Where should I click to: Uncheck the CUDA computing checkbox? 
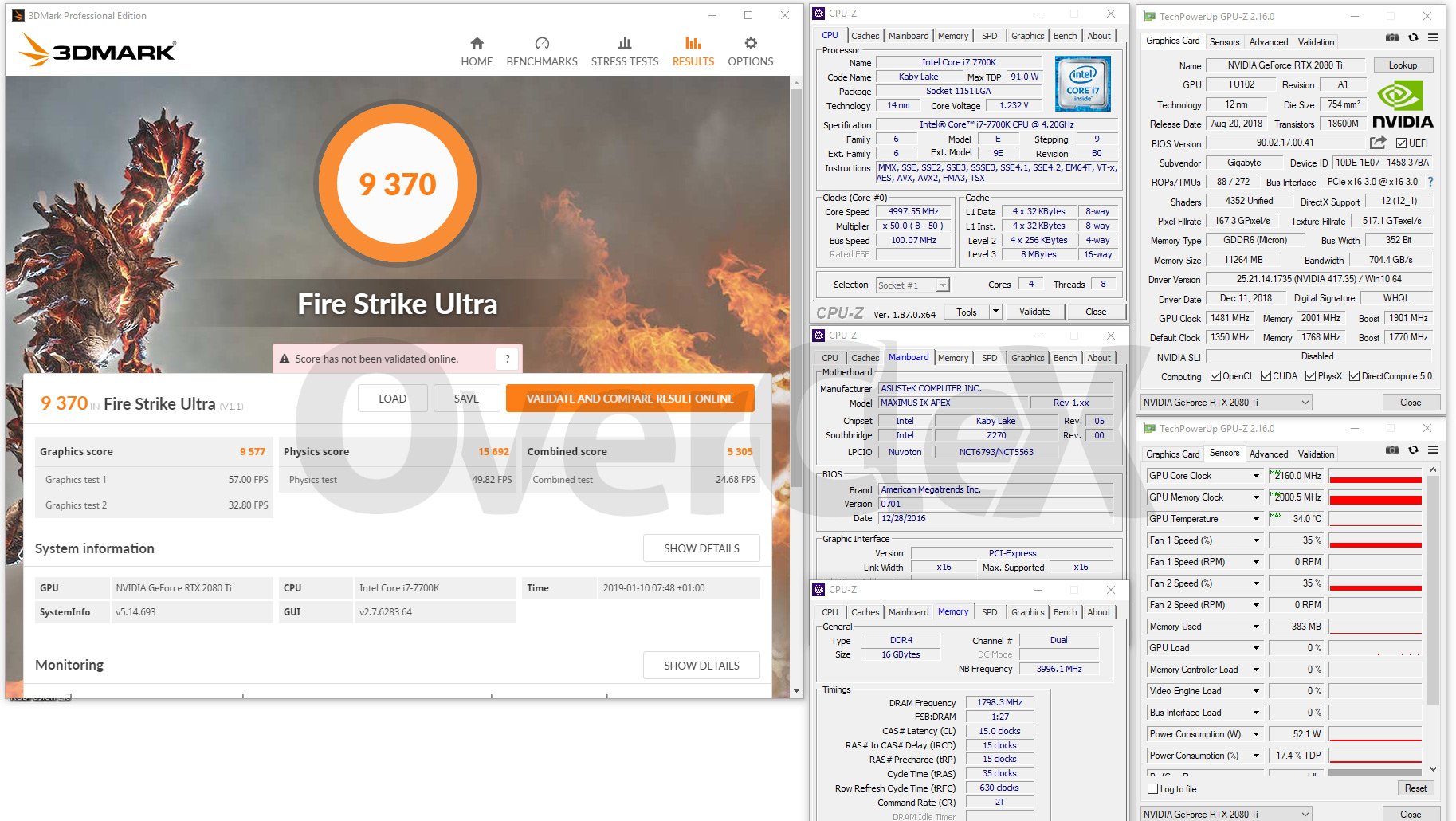pos(1266,376)
